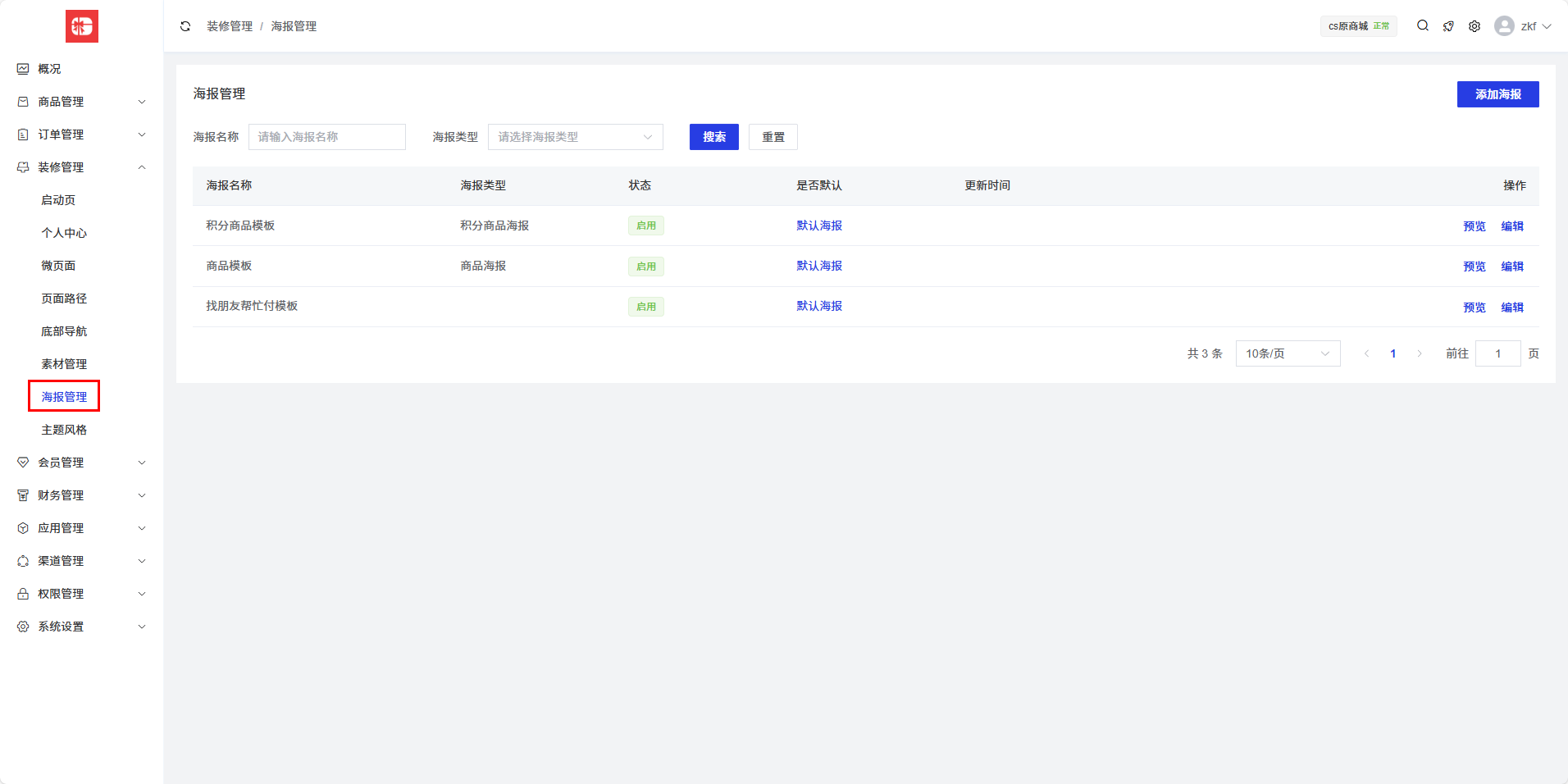This screenshot has height=784, width=1568.
Task: Select 主题风格 in the sidebar
Action: 64,430
